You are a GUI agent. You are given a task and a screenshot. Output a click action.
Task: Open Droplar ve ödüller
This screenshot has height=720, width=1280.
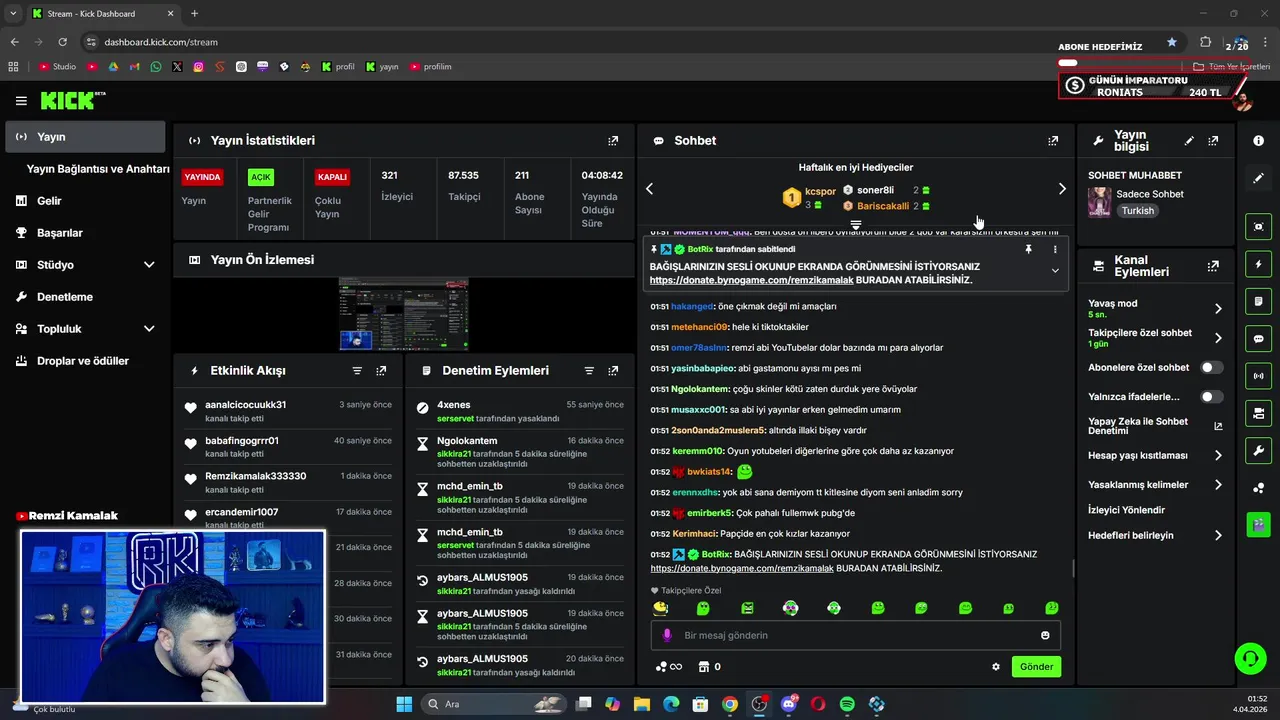coord(85,361)
